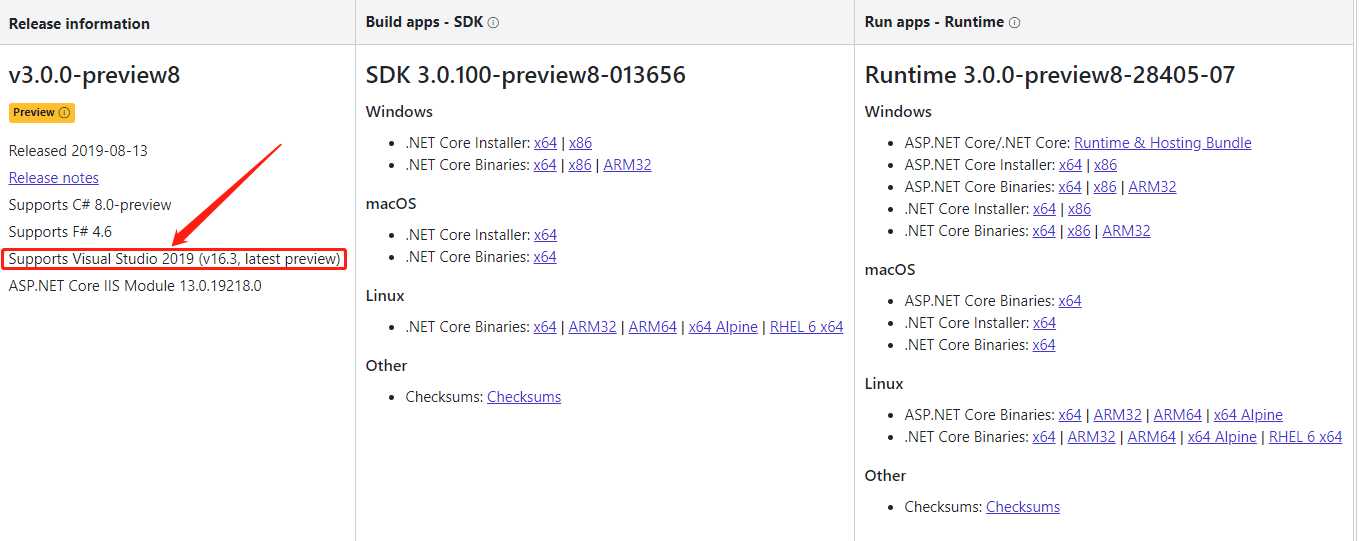Download SDK Windows .NET Core Installer x86

580,143
